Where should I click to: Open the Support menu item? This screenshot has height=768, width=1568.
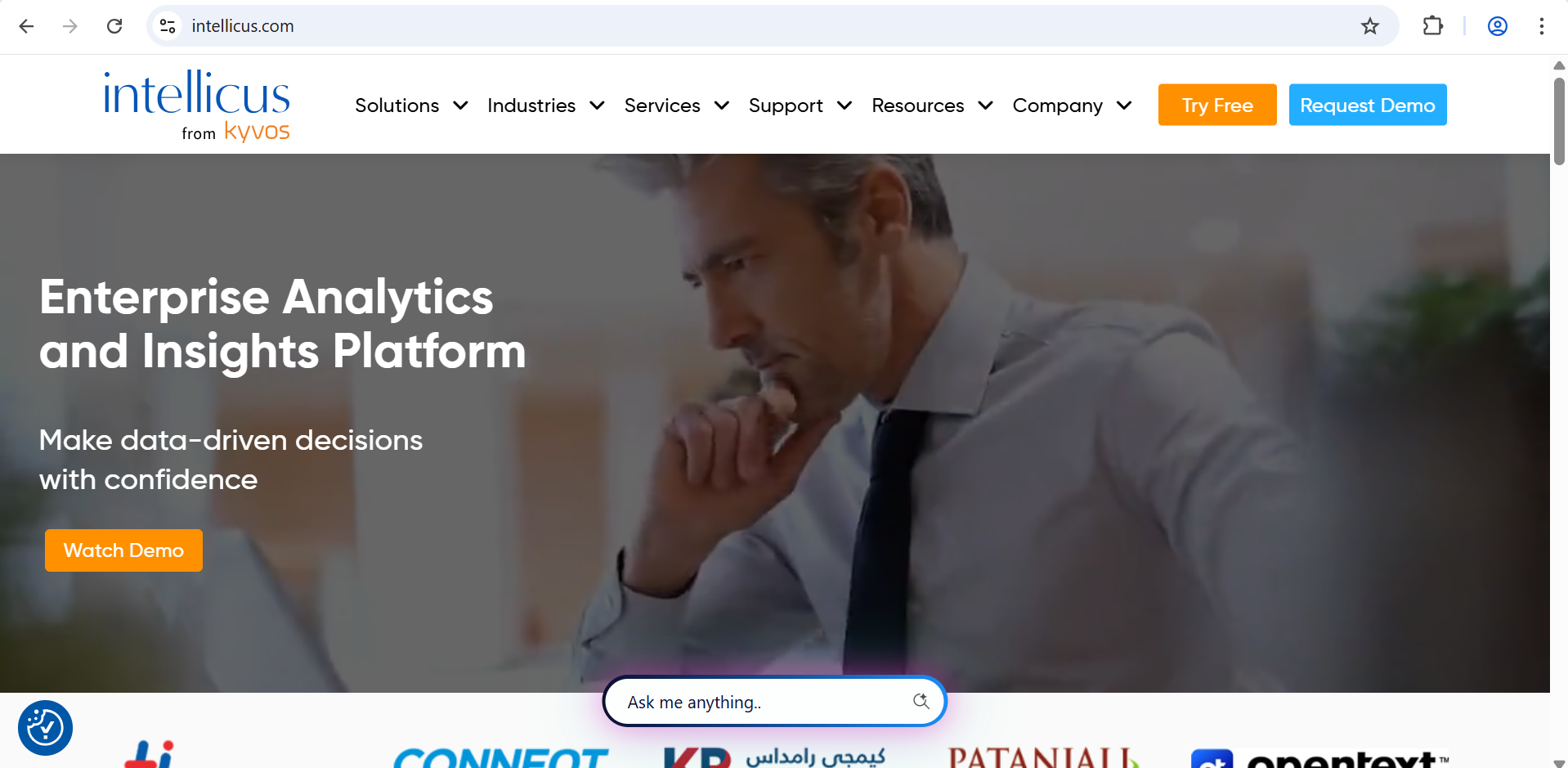click(x=786, y=106)
